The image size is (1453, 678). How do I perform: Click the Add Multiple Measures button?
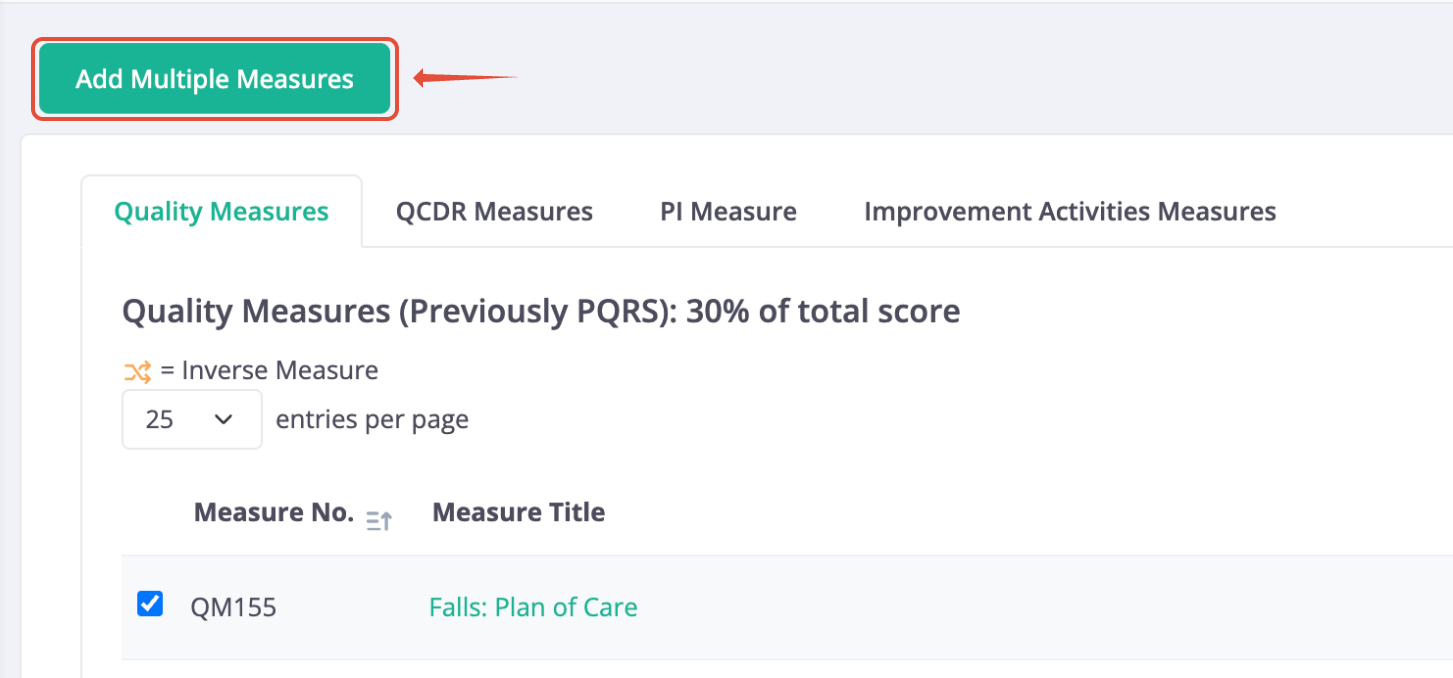coord(215,79)
